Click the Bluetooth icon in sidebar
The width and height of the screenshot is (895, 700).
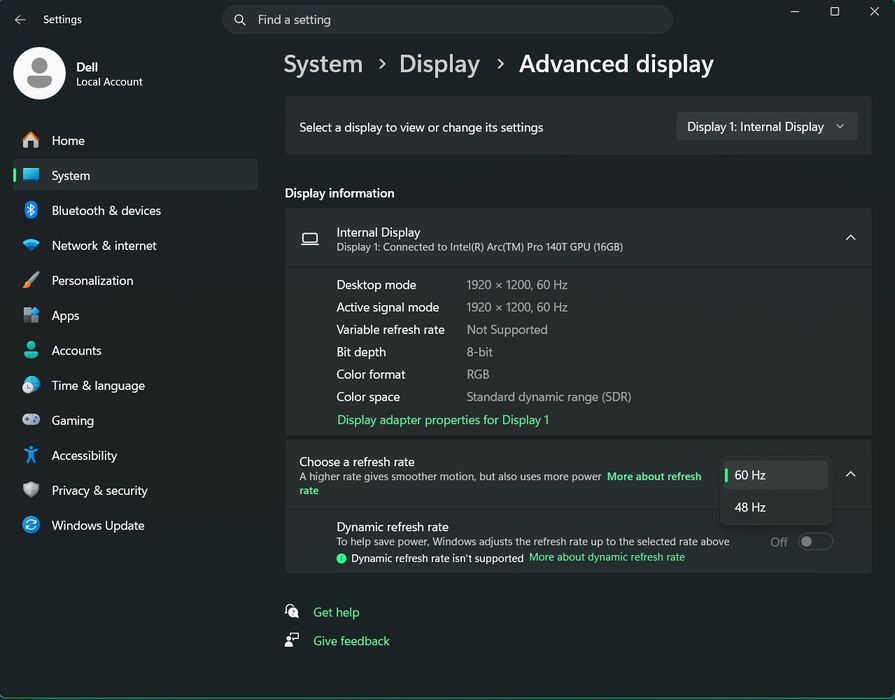pyautogui.click(x=31, y=210)
